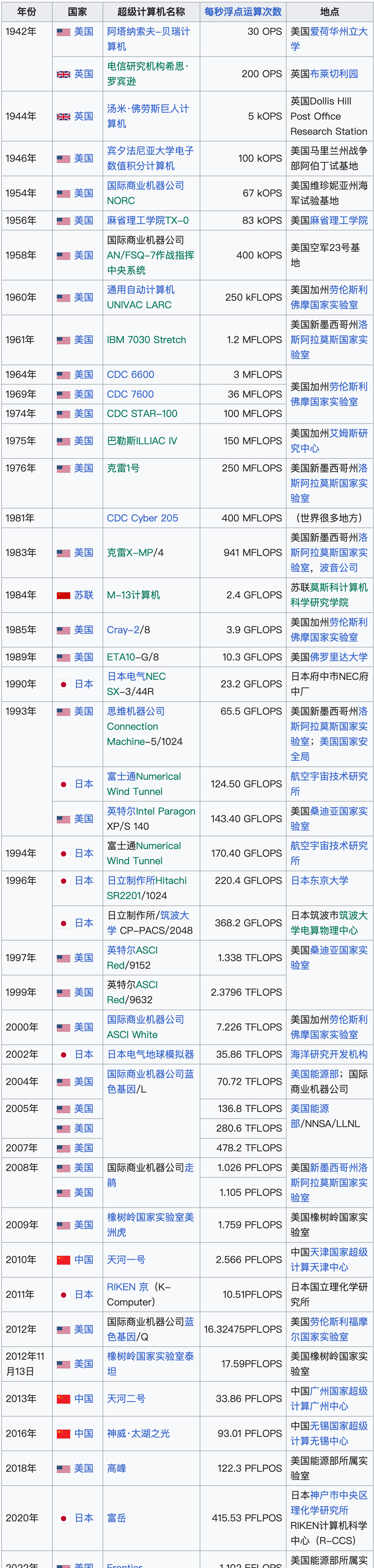Open the 中国 link in the 2013年 row
The height and width of the screenshot is (1568, 374).
[84, 1399]
